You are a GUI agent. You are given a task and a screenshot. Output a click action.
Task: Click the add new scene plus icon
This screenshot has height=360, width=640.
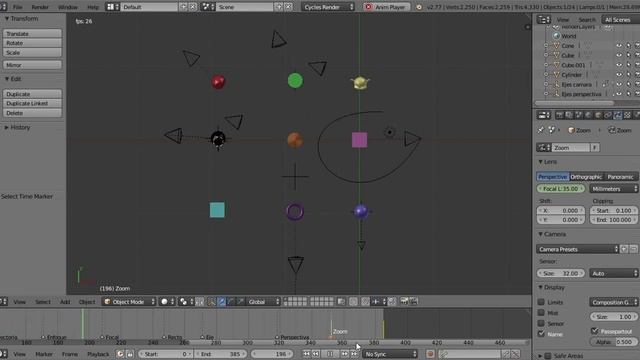tap(278, 7)
